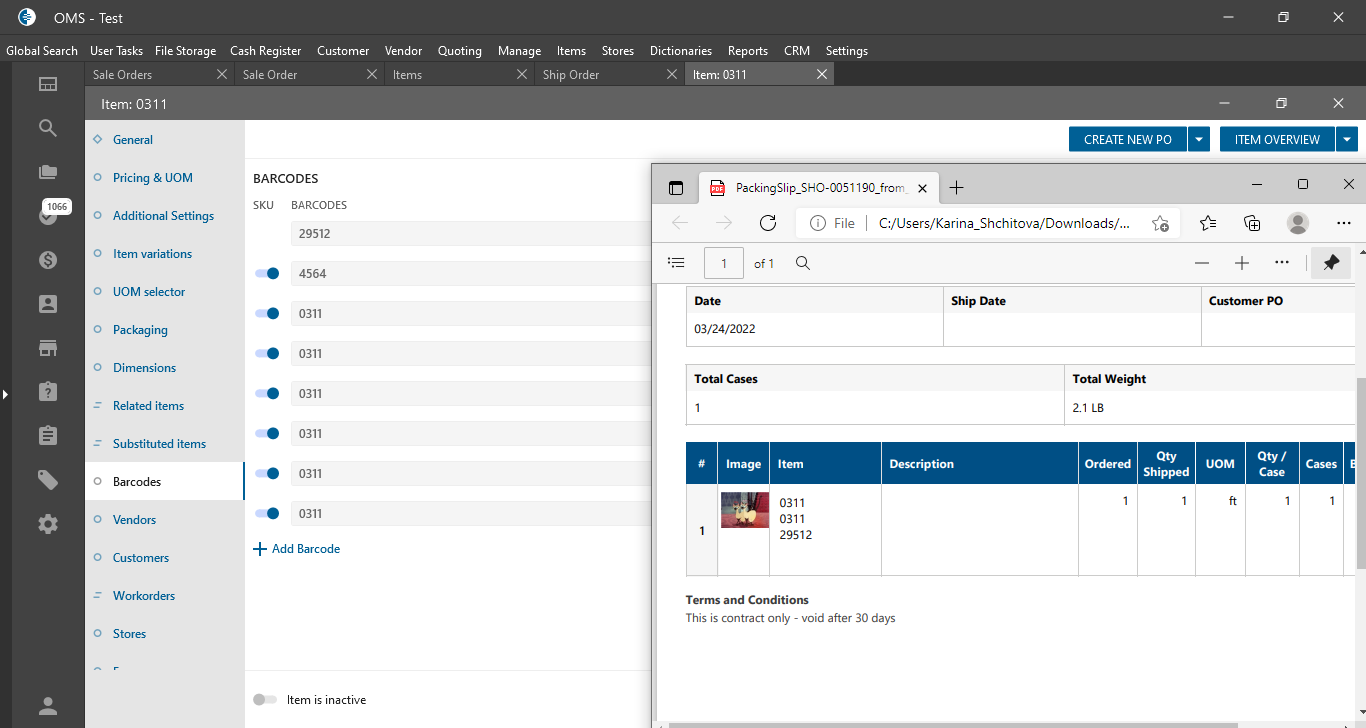Zoom in on the PDF with plus icon

[1242, 263]
